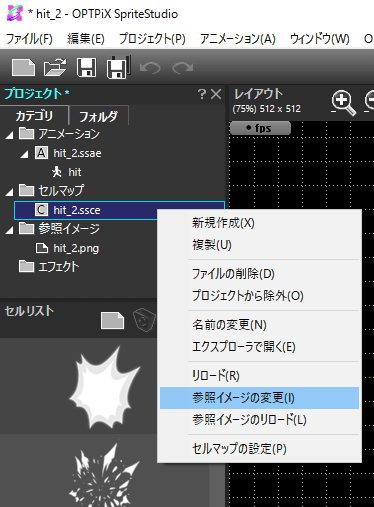374x507 pixels.
Task: Click the Redo arrow icon
Action: (x=183, y=68)
